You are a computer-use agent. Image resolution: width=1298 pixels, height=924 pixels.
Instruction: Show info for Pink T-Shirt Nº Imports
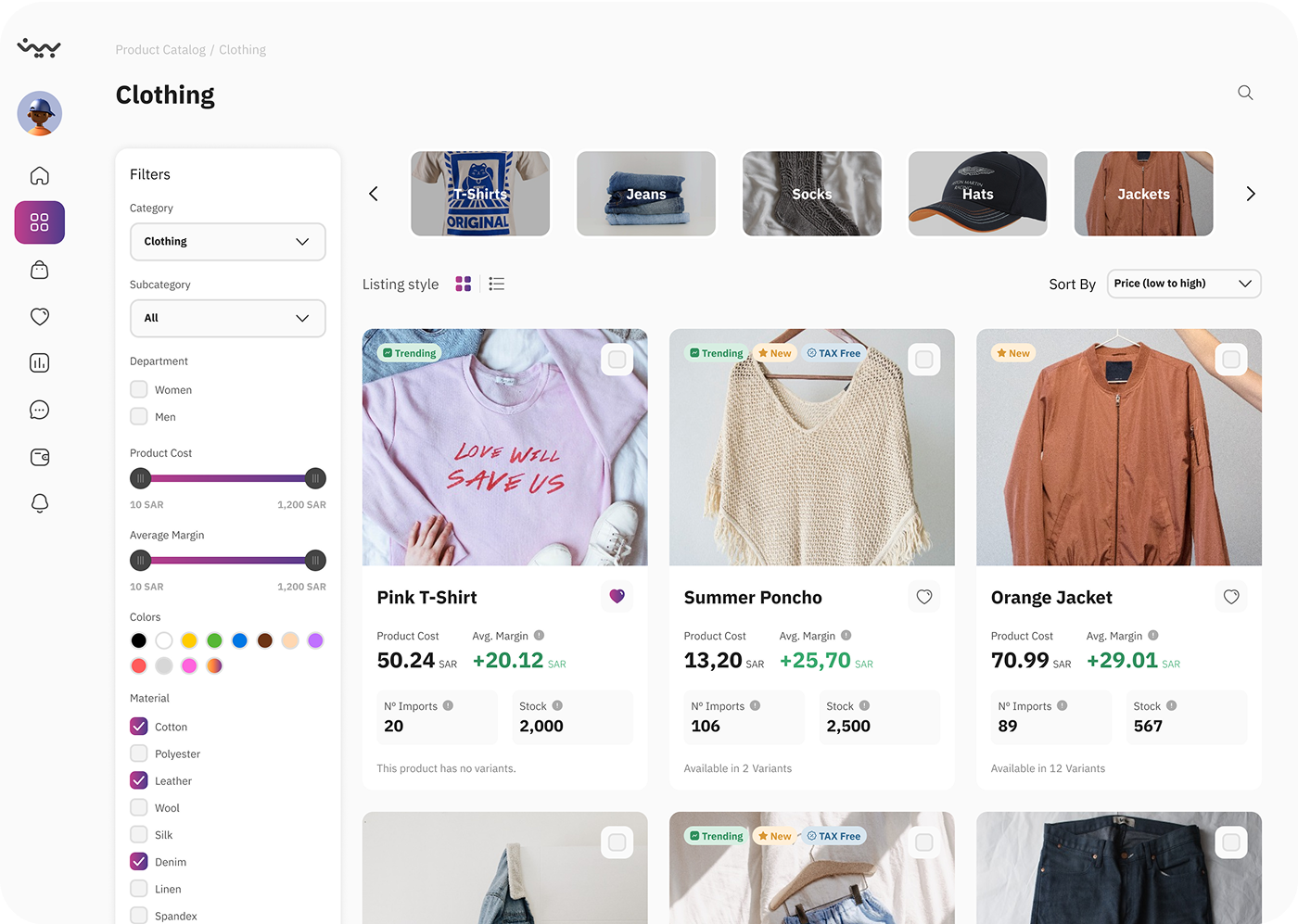click(x=448, y=705)
